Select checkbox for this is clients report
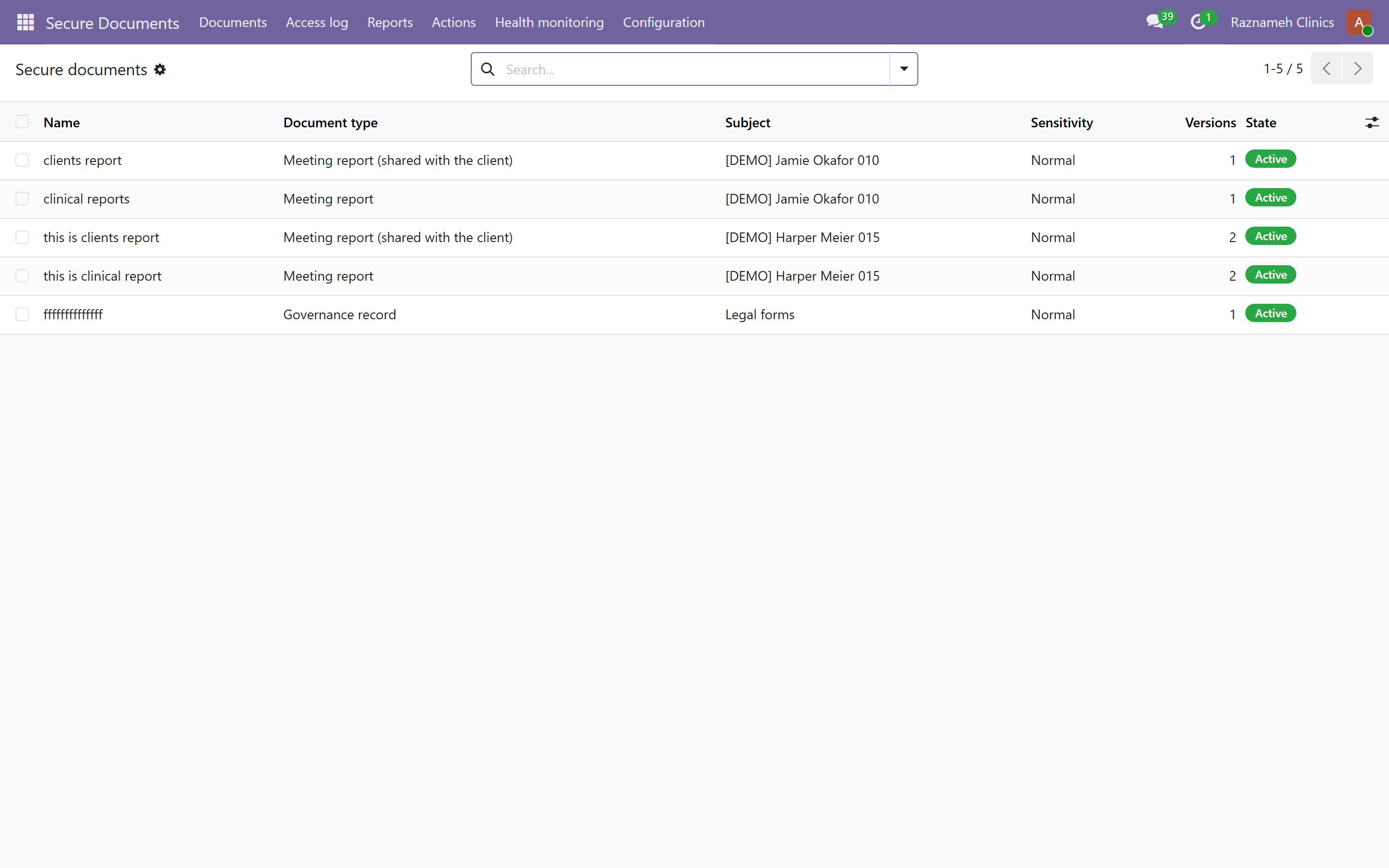Screen dimensions: 1389x868 pyautogui.click(x=22, y=237)
